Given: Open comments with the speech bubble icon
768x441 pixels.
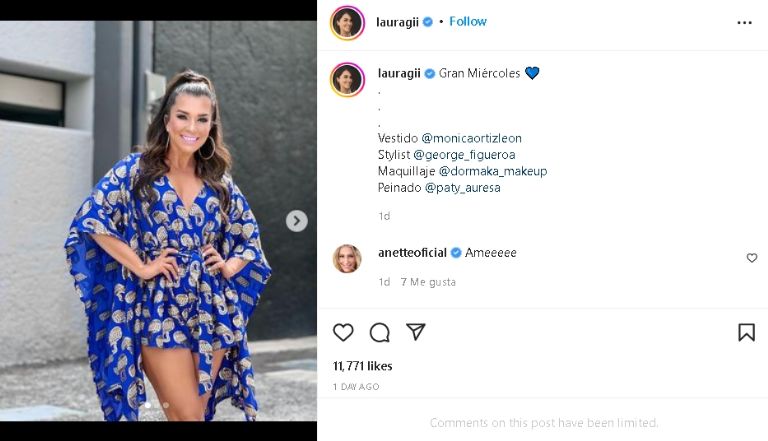Looking at the screenshot, I should [379, 333].
